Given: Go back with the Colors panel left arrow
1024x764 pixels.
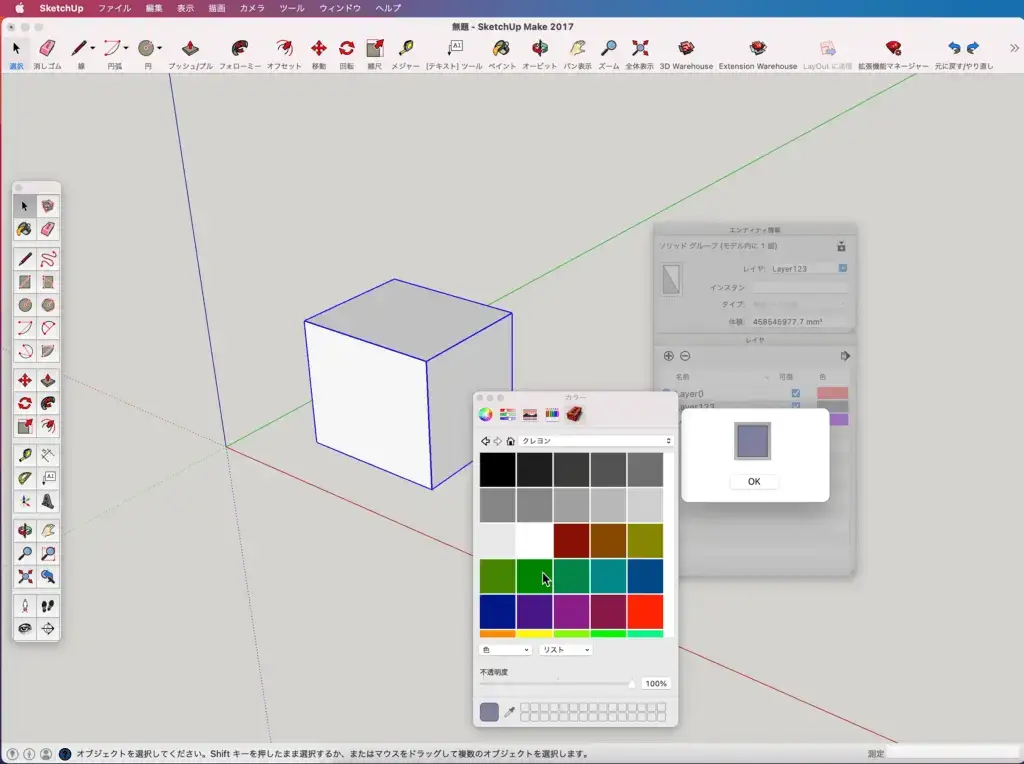Looking at the screenshot, I should click(x=485, y=441).
